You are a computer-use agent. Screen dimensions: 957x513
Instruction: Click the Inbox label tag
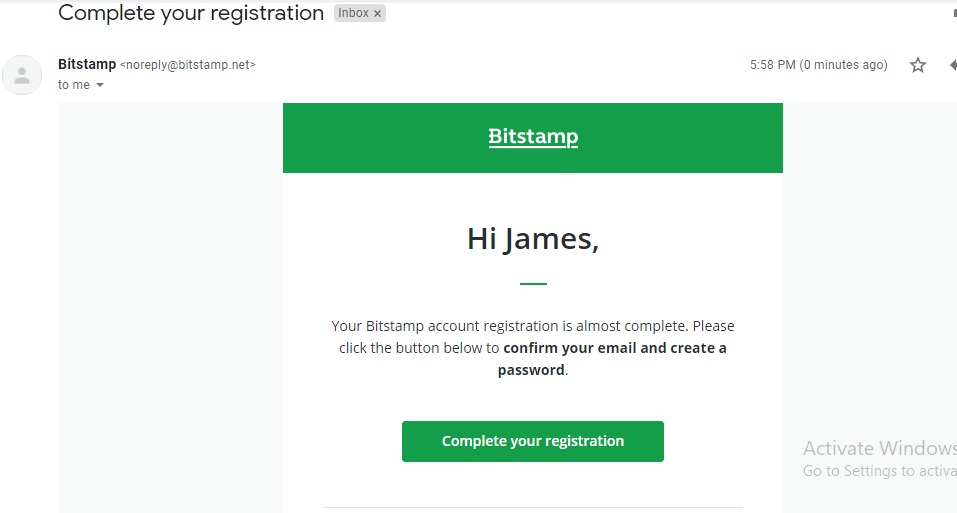point(352,14)
